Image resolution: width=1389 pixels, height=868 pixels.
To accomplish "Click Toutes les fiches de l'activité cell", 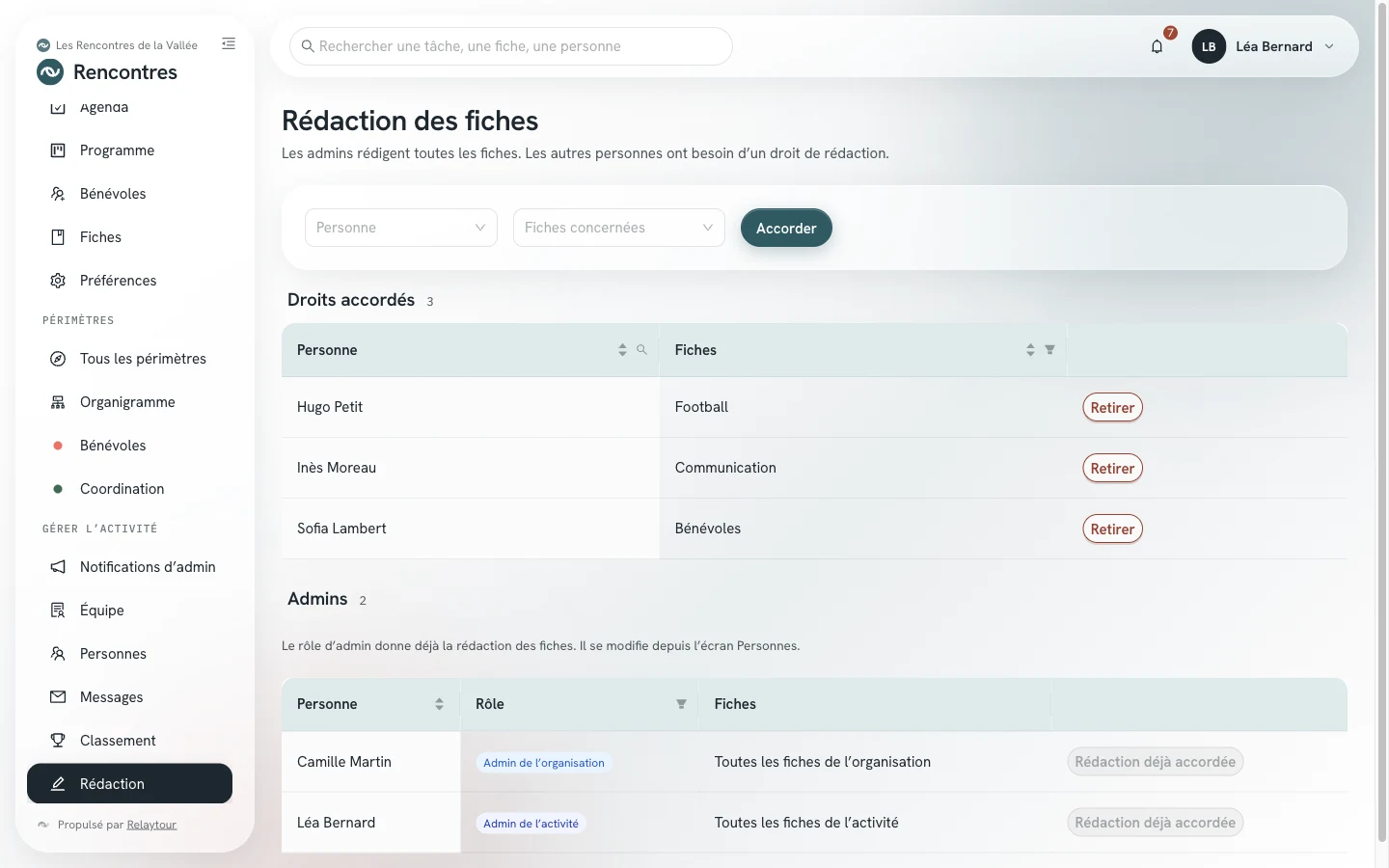I will click(874, 823).
